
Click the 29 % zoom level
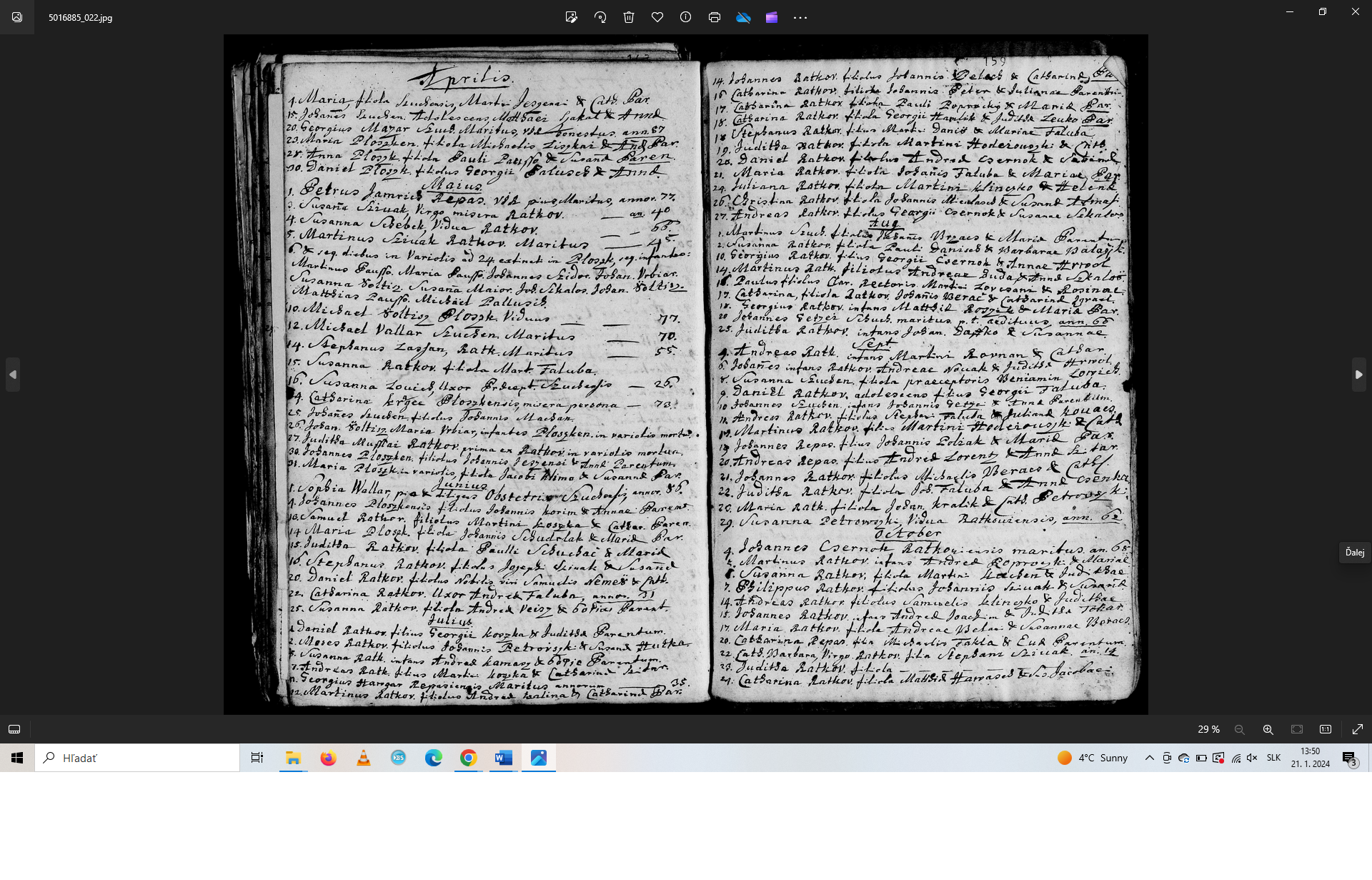[1208, 729]
